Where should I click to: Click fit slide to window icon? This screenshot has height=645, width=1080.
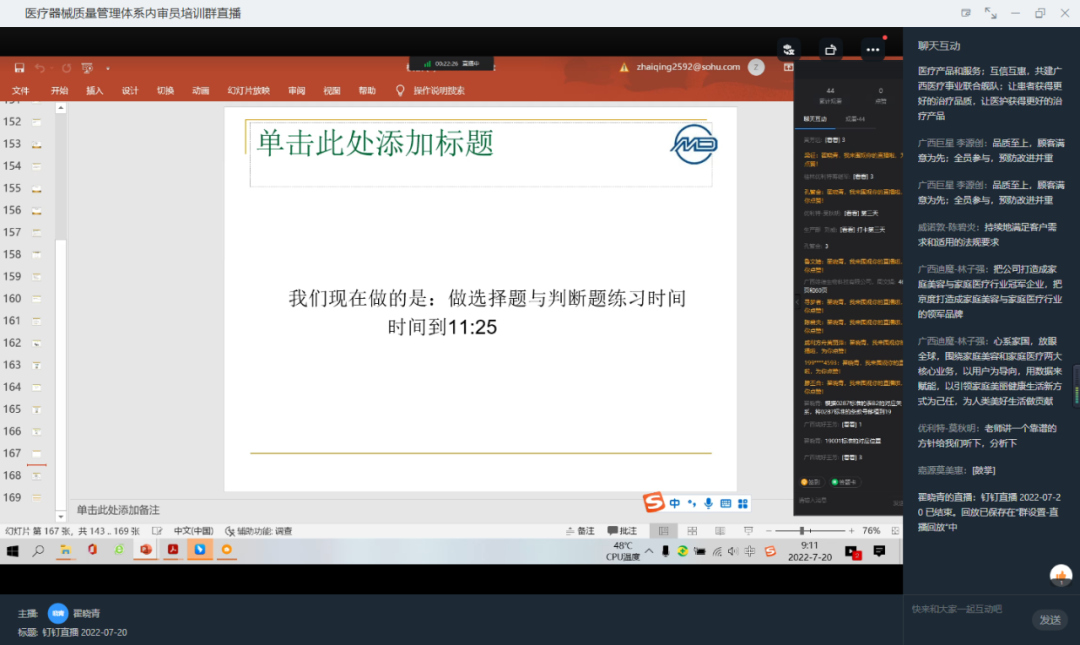click(895, 531)
